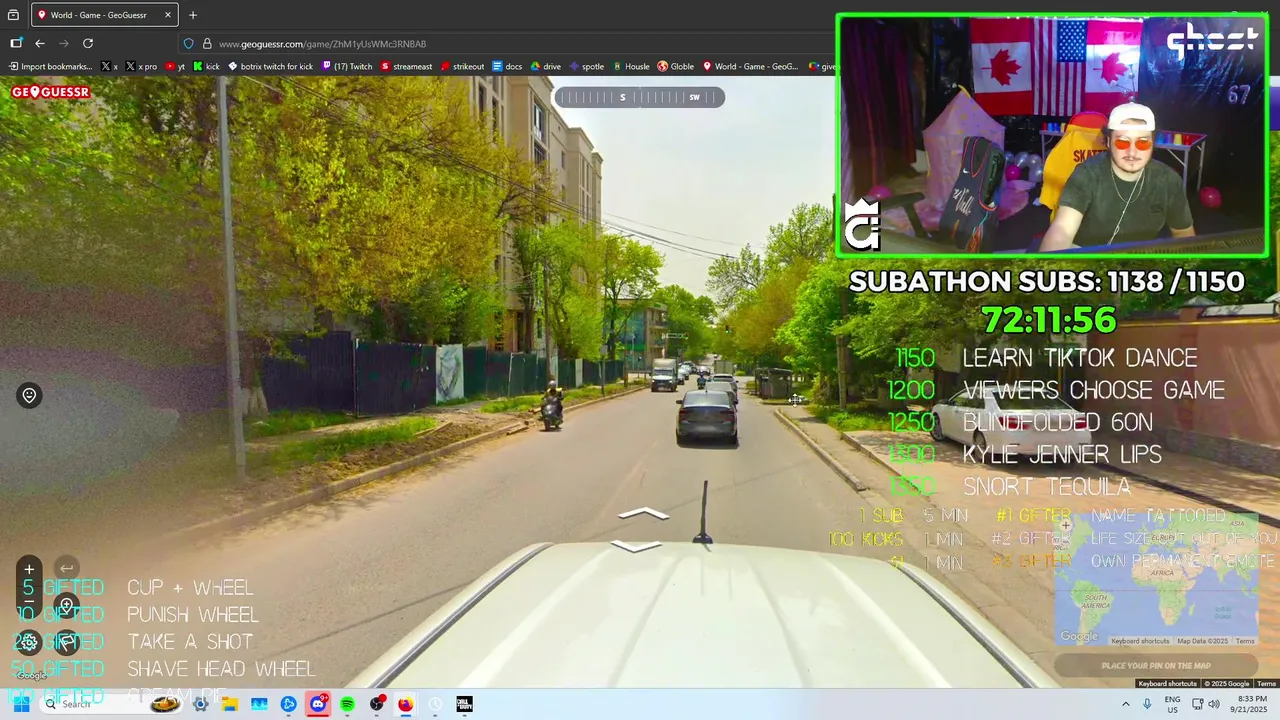The width and height of the screenshot is (1280, 720).
Task: Open the browser tab list dropdown
Action: tap(13, 15)
